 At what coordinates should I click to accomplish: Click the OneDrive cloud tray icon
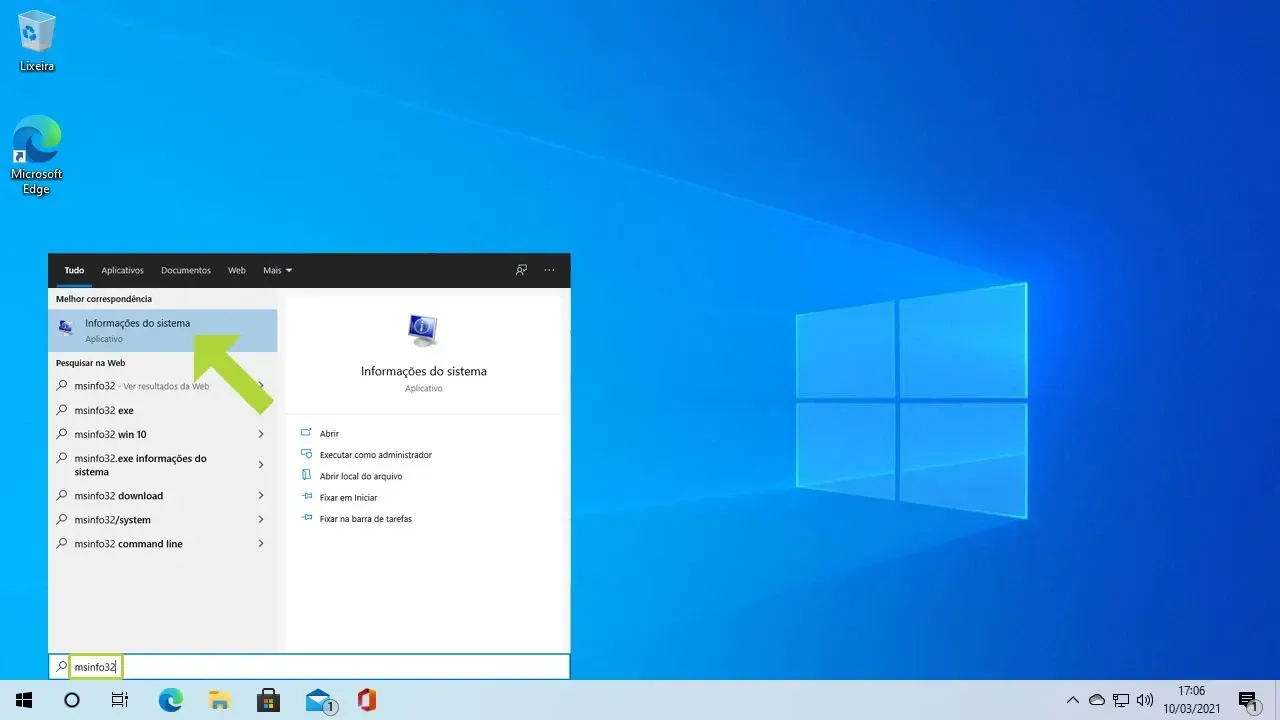tap(1097, 700)
